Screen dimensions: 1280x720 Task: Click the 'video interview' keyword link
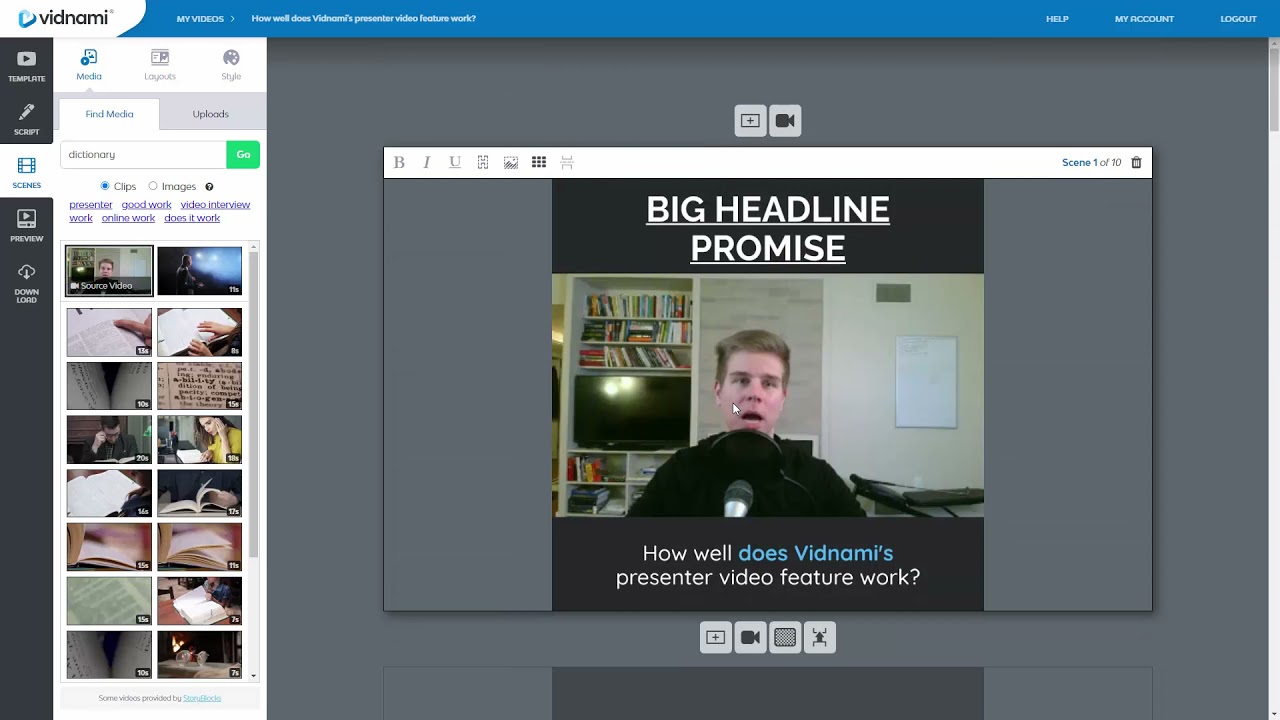215,205
